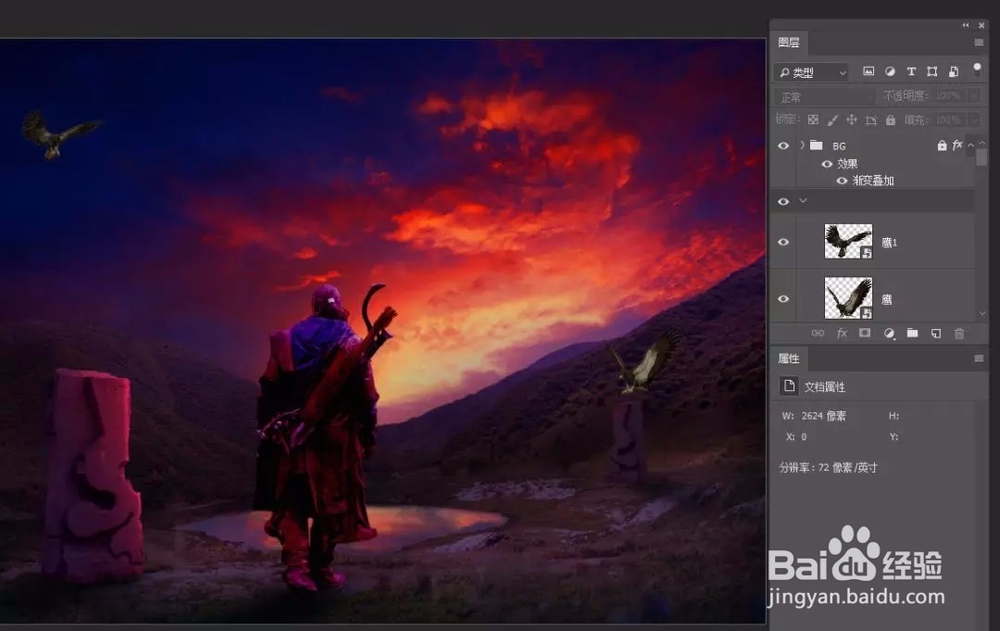Screen dimensions: 1000x631
Task: Close the panel group with X
Action: pos(982,25)
